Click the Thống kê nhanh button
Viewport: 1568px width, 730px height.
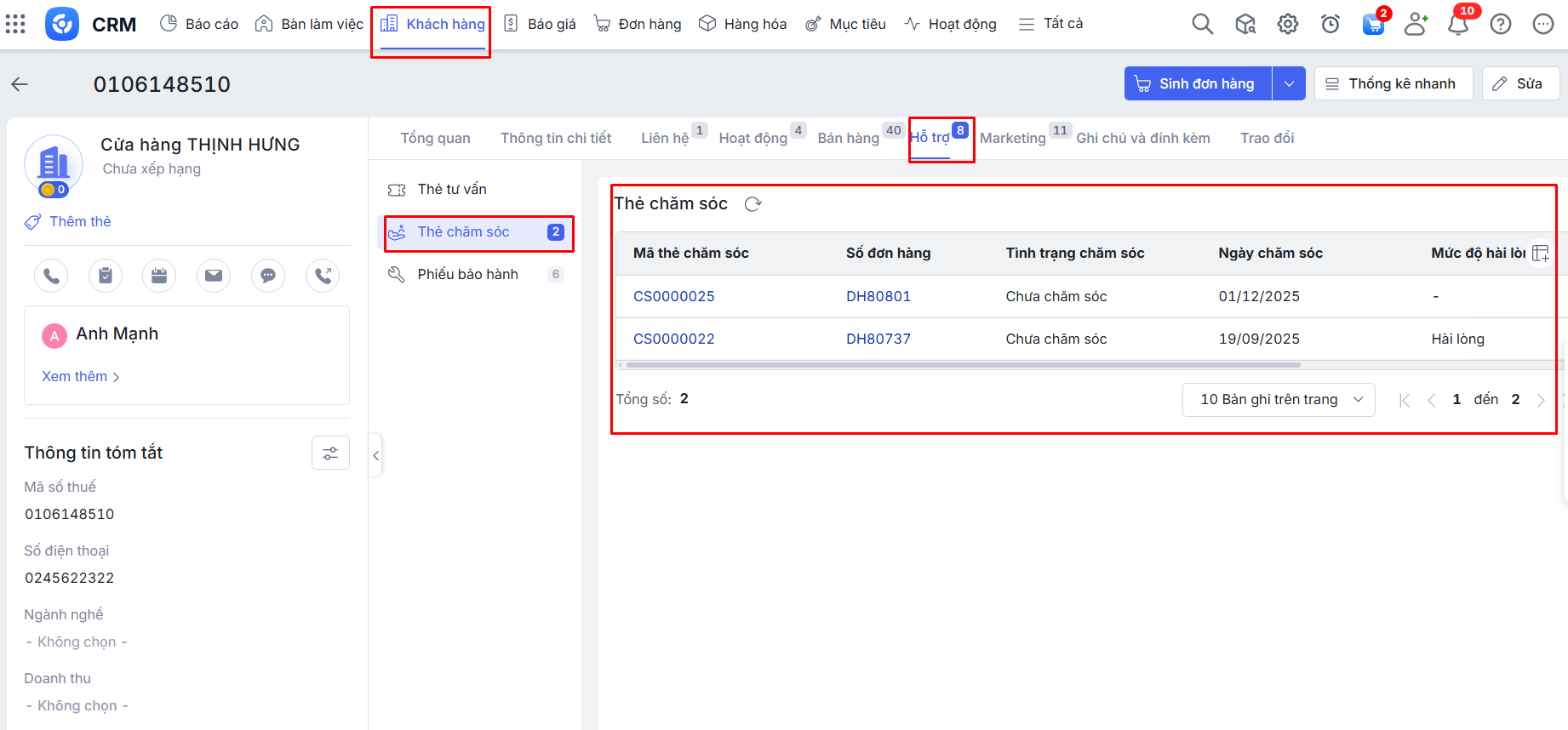pyautogui.click(x=1393, y=83)
